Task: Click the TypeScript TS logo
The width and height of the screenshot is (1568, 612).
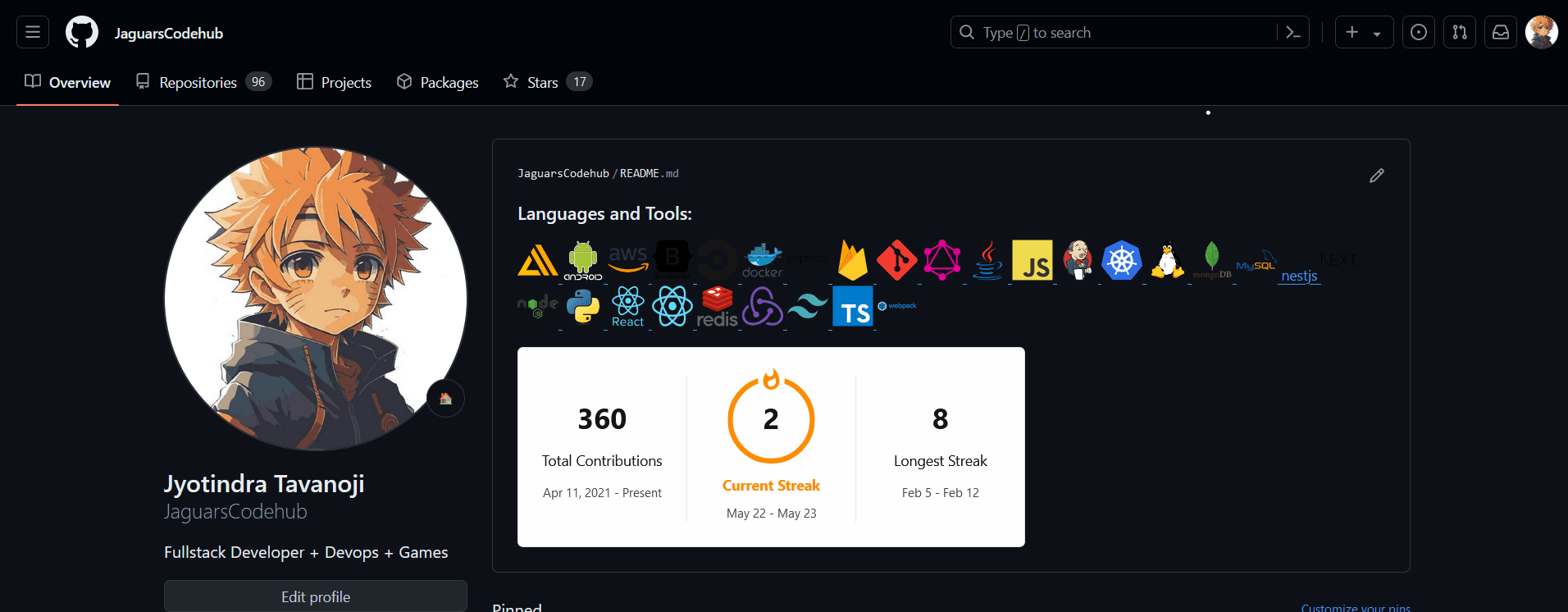Action: pos(854,307)
